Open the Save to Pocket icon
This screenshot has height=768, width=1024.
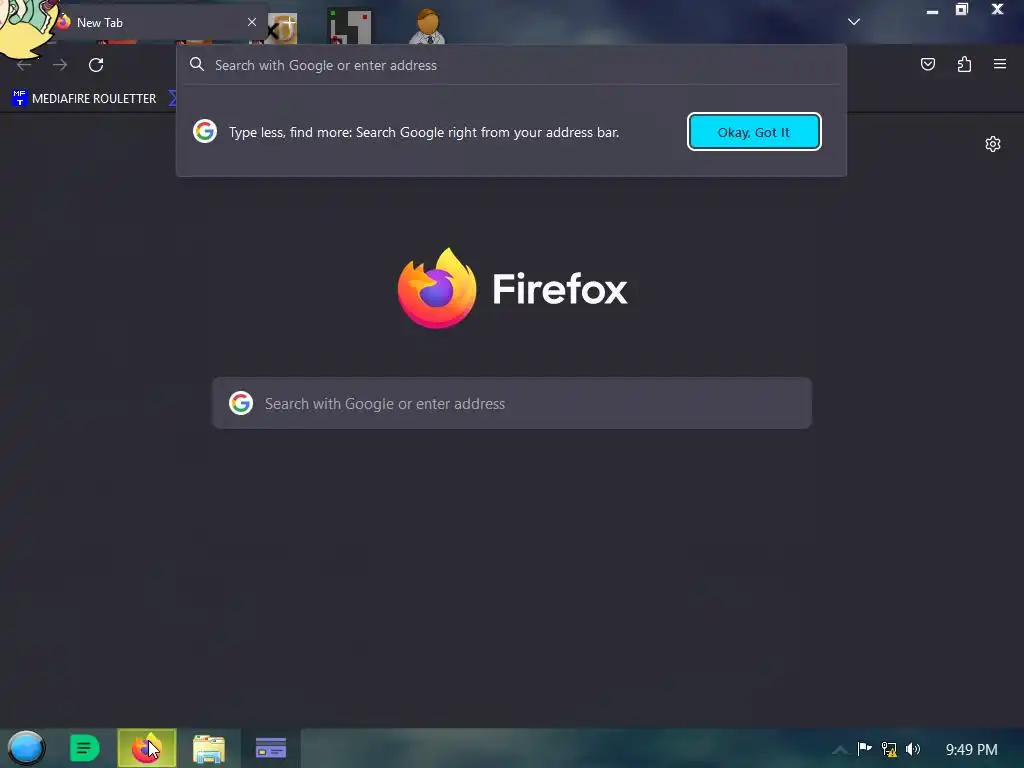point(927,64)
